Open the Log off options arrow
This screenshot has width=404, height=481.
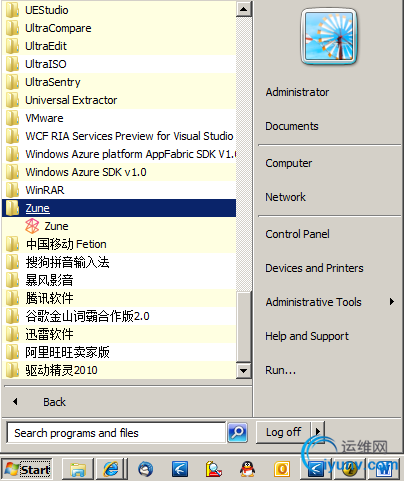pyautogui.click(x=317, y=432)
